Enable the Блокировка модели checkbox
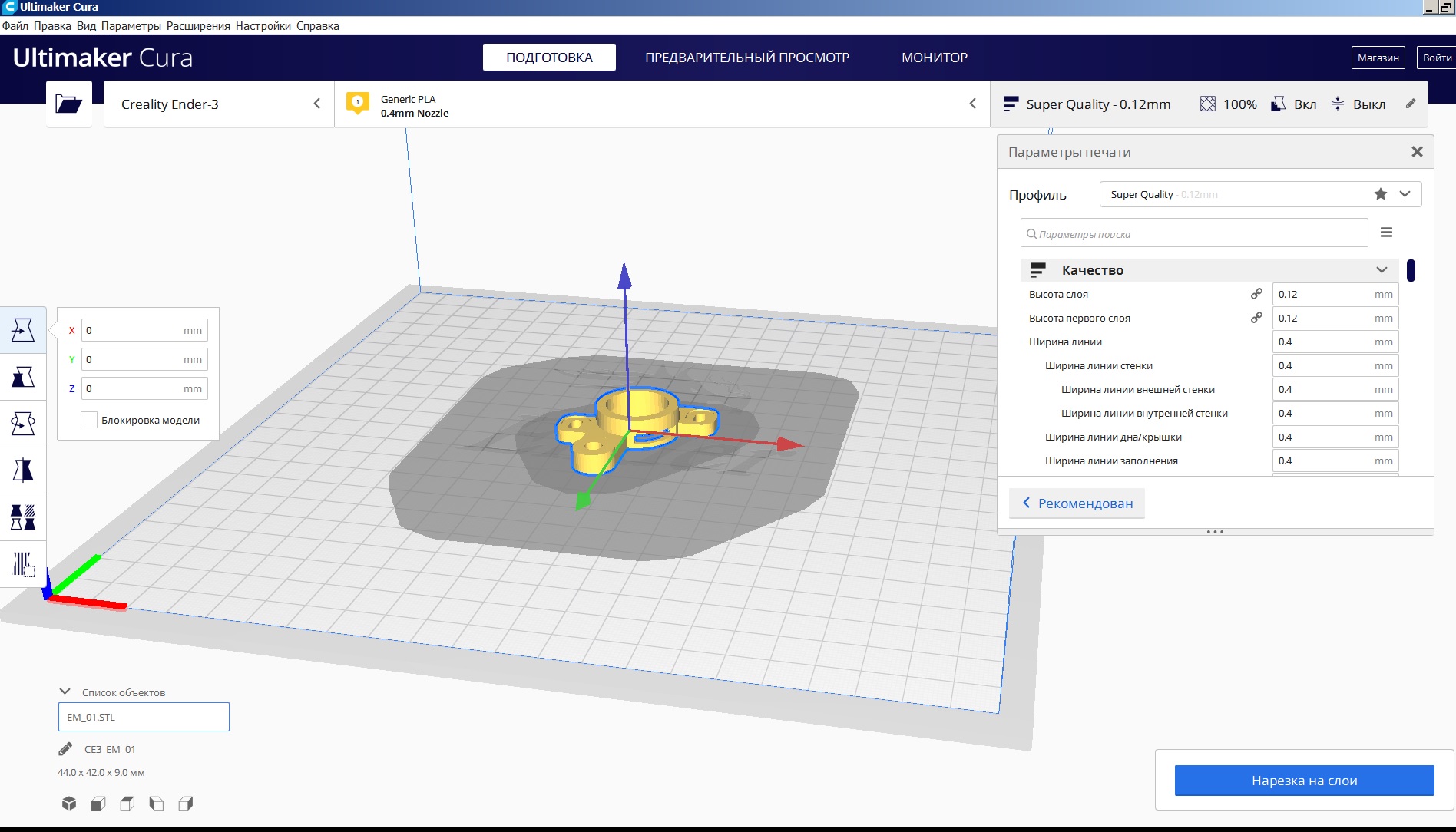Viewport: 1456px width, 832px height. pos(89,420)
